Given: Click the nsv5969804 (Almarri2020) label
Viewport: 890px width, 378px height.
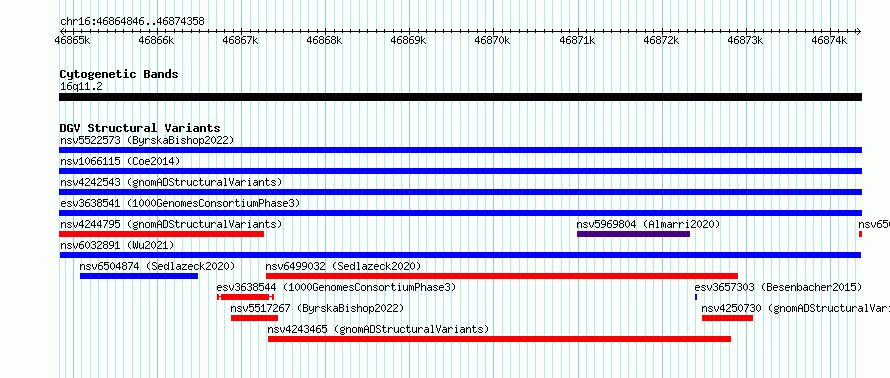Looking at the screenshot, I should pos(648,224).
